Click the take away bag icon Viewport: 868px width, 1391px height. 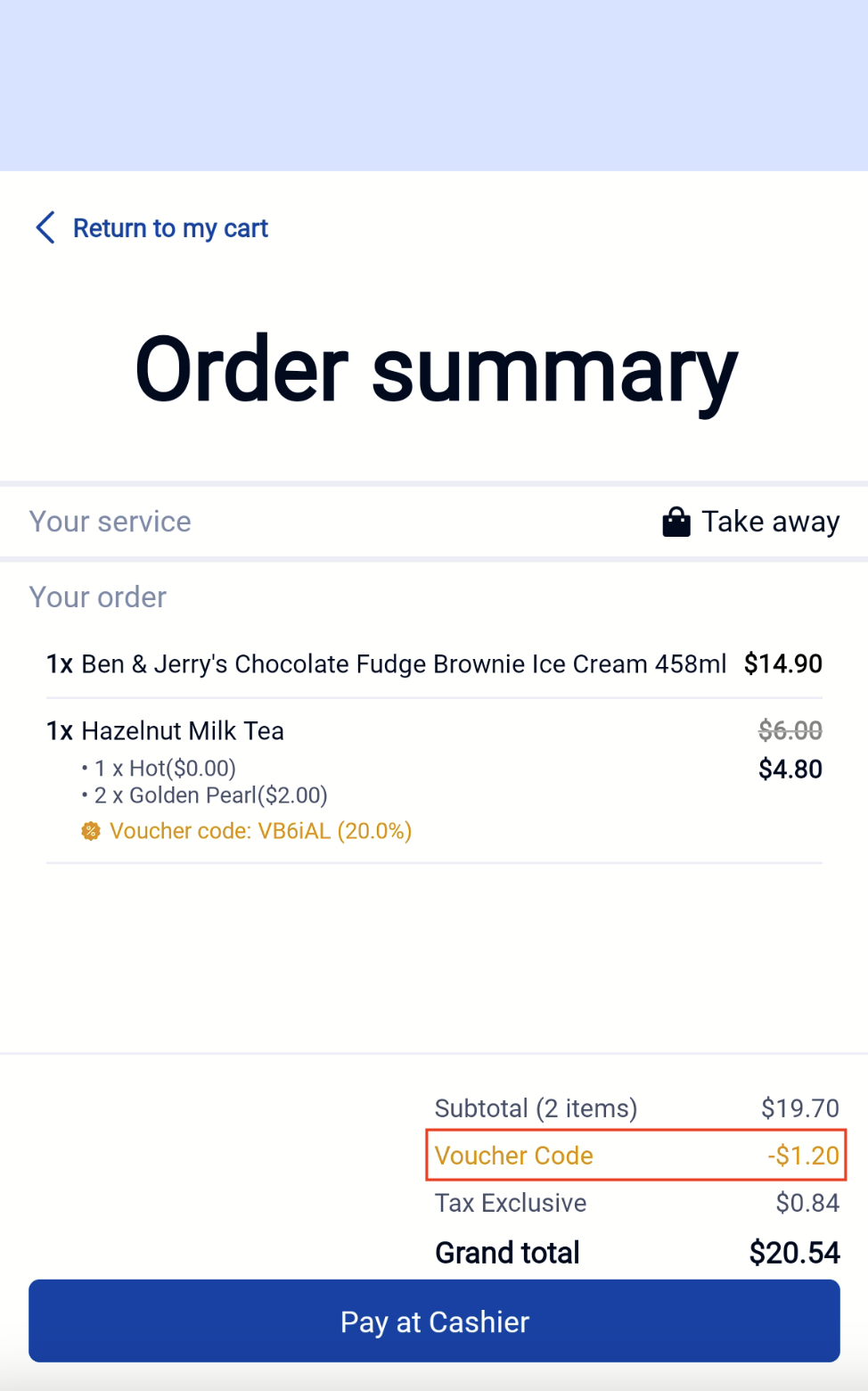tap(676, 522)
